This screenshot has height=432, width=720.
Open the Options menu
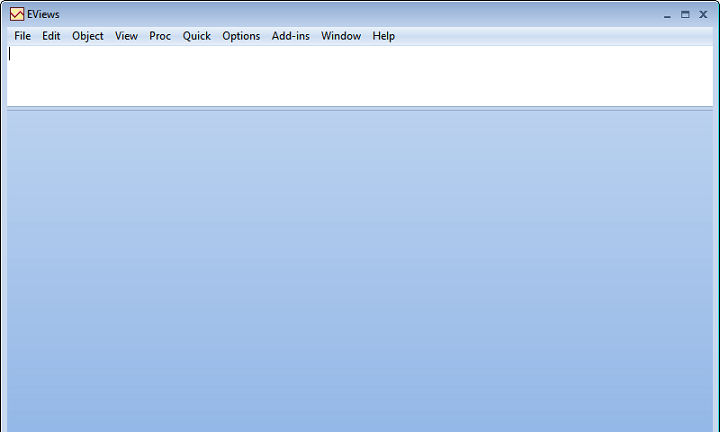pos(241,36)
